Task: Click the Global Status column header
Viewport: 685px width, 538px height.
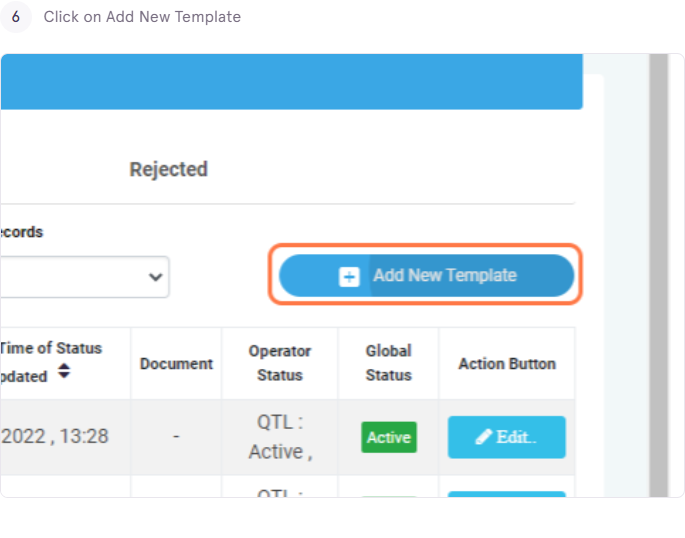Action: tap(388, 363)
